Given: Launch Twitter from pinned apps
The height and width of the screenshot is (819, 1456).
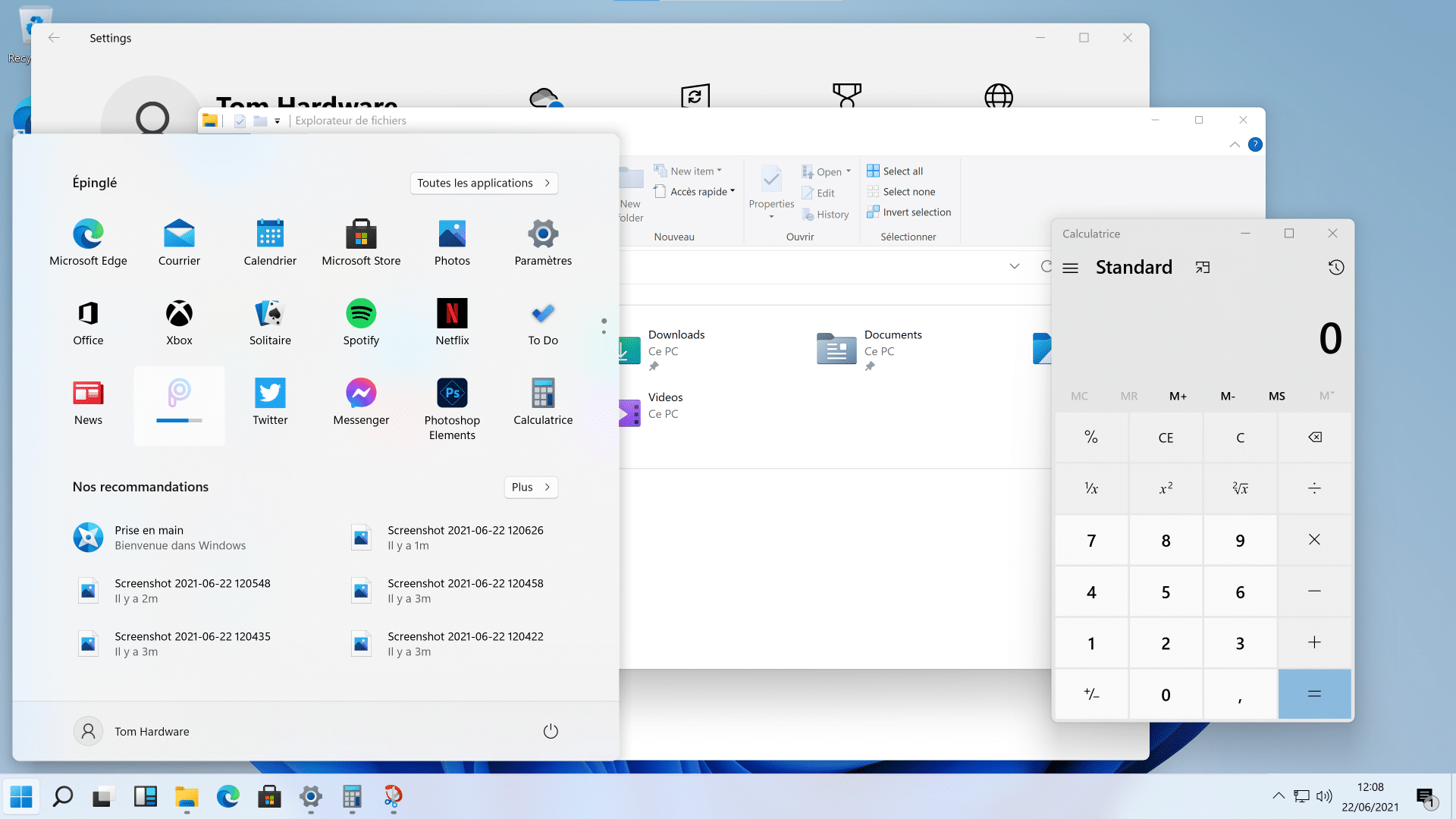Looking at the screenshot, I should (270, 402).
